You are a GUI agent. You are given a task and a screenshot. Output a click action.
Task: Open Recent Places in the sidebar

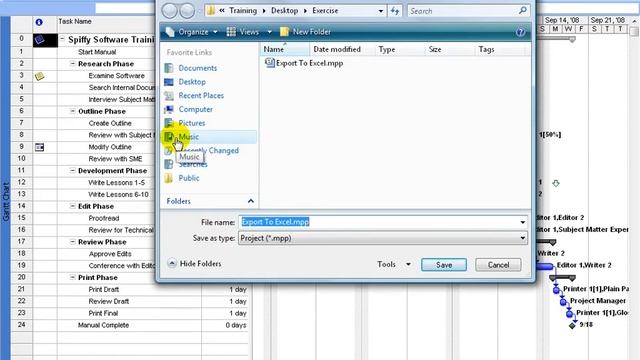[201, 96]
